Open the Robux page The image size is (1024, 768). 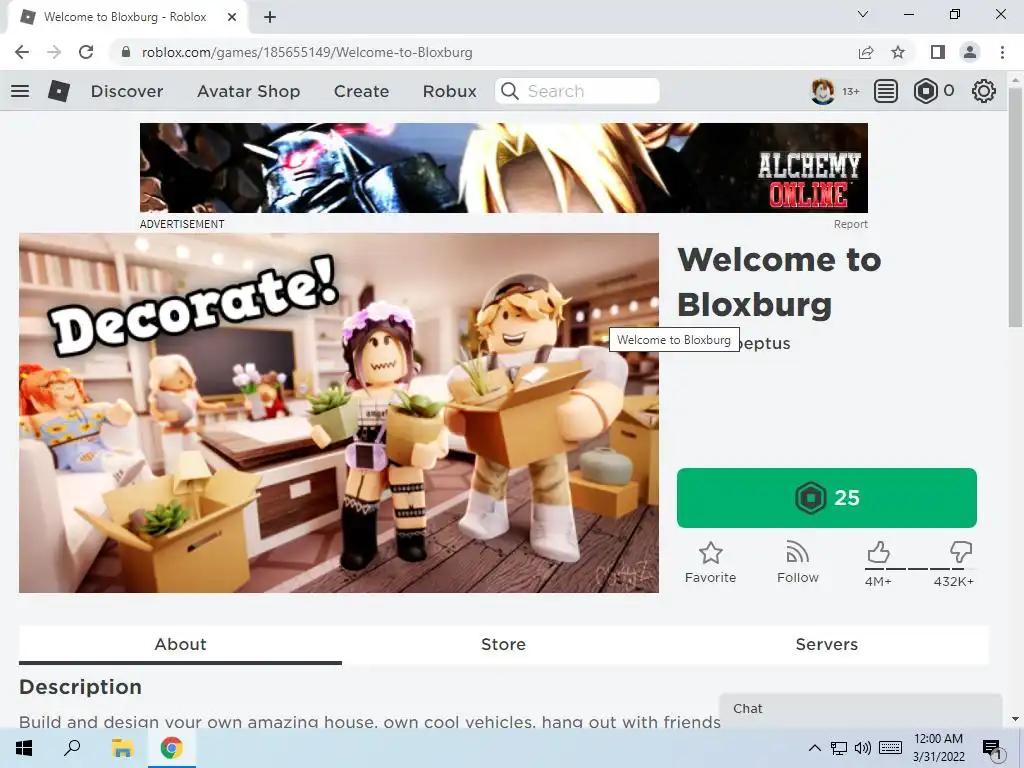point(449,91)
